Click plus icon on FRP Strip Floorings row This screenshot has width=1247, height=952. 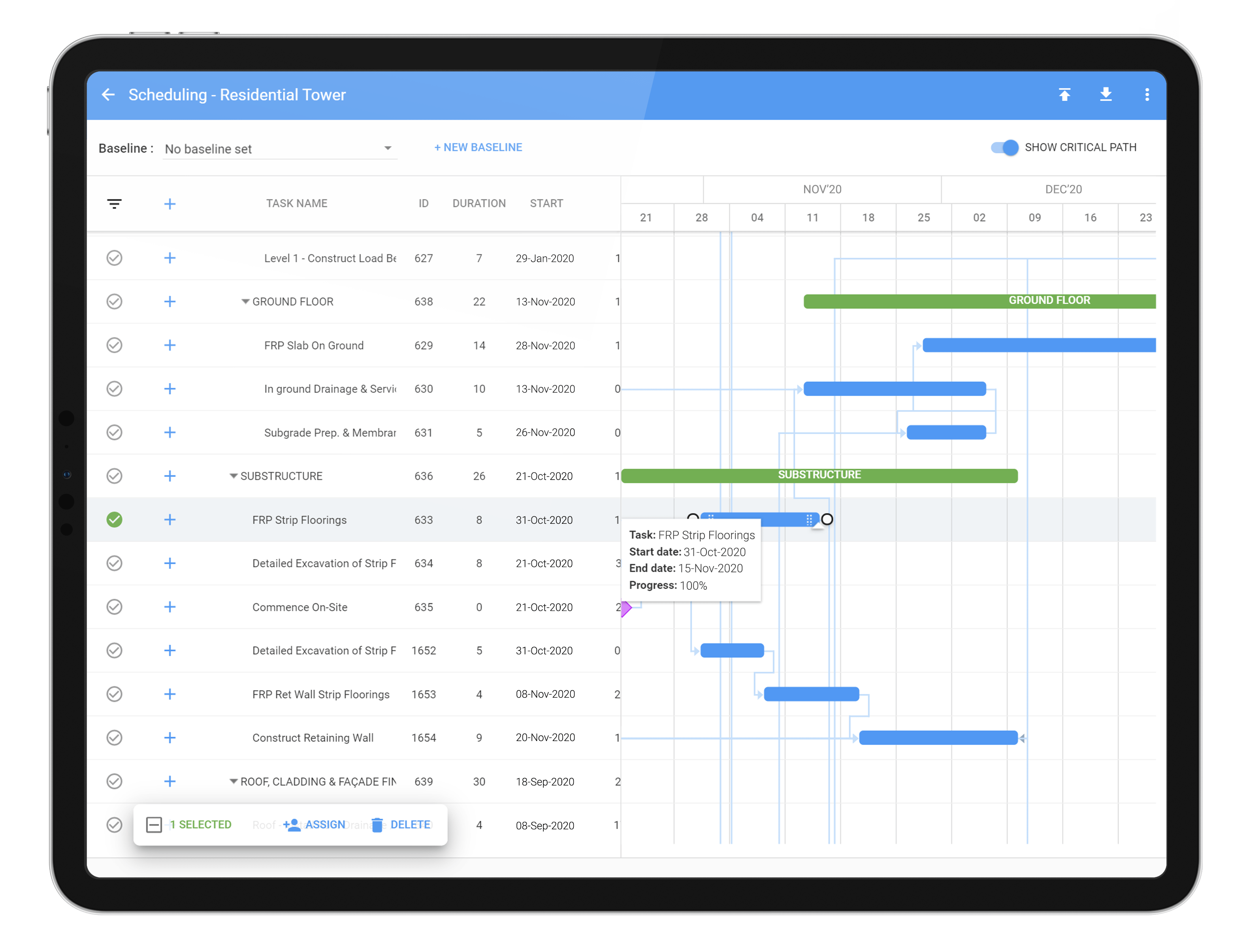click(x=170, y=520)
